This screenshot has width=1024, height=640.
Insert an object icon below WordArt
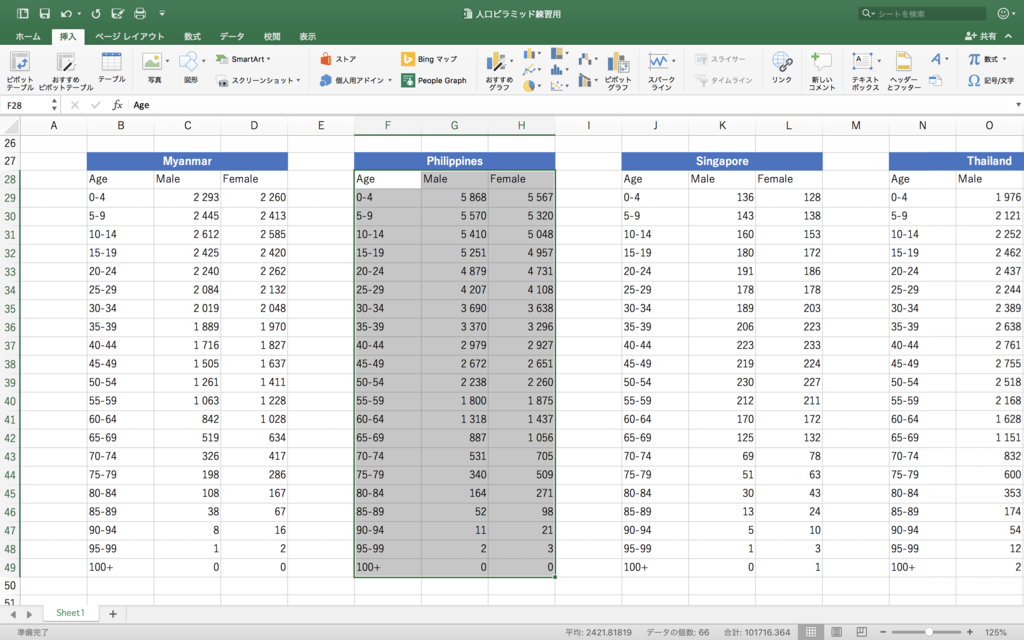coord(935,80)
